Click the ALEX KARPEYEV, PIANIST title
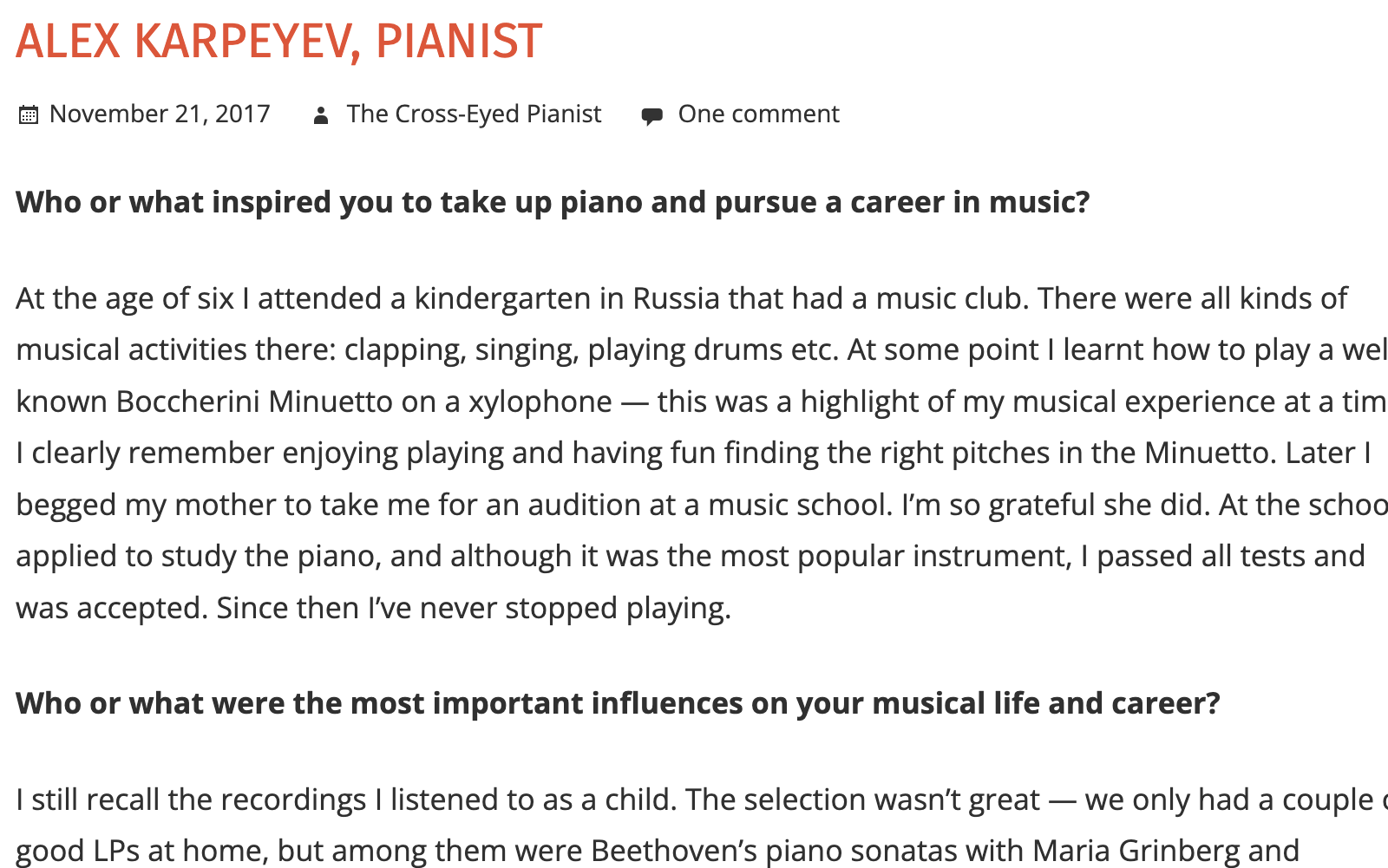This screenshot has height=868, width=1388. pos(279,41)
